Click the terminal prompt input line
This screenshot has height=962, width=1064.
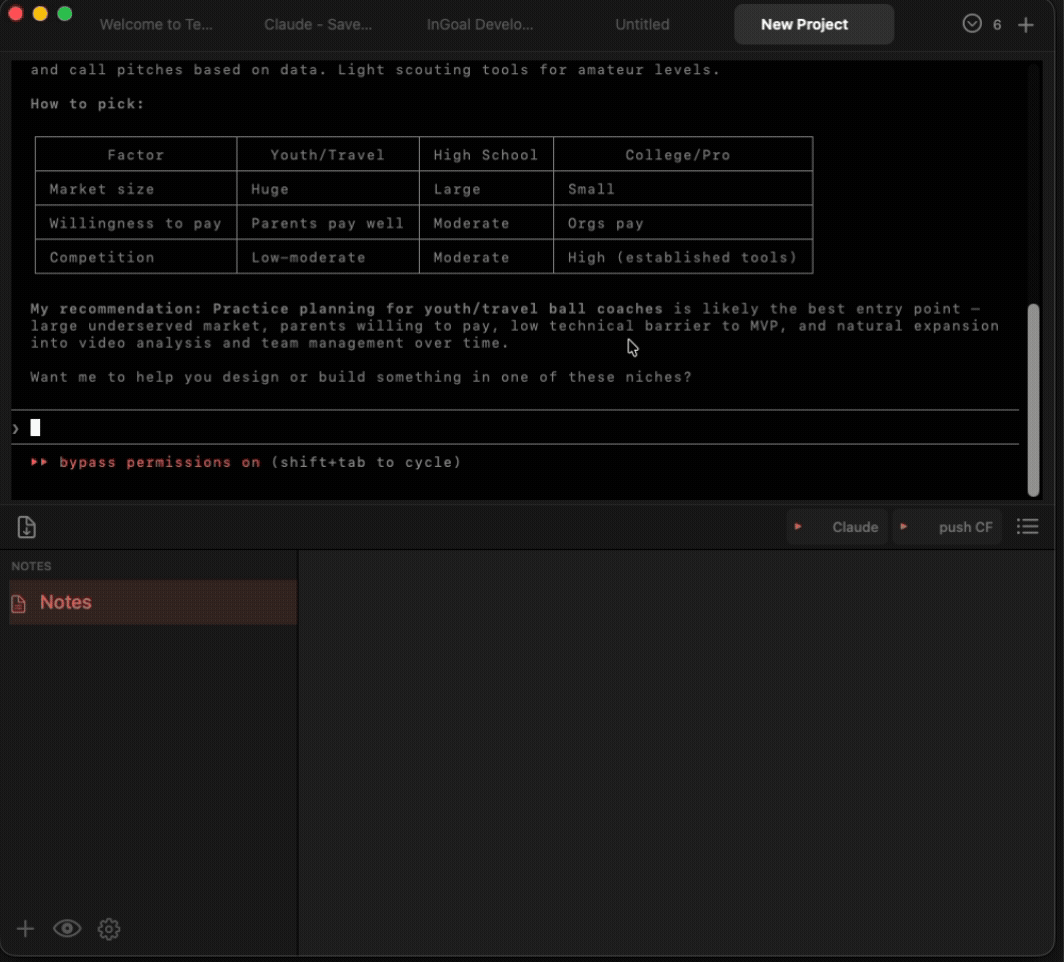pos(514,427)
